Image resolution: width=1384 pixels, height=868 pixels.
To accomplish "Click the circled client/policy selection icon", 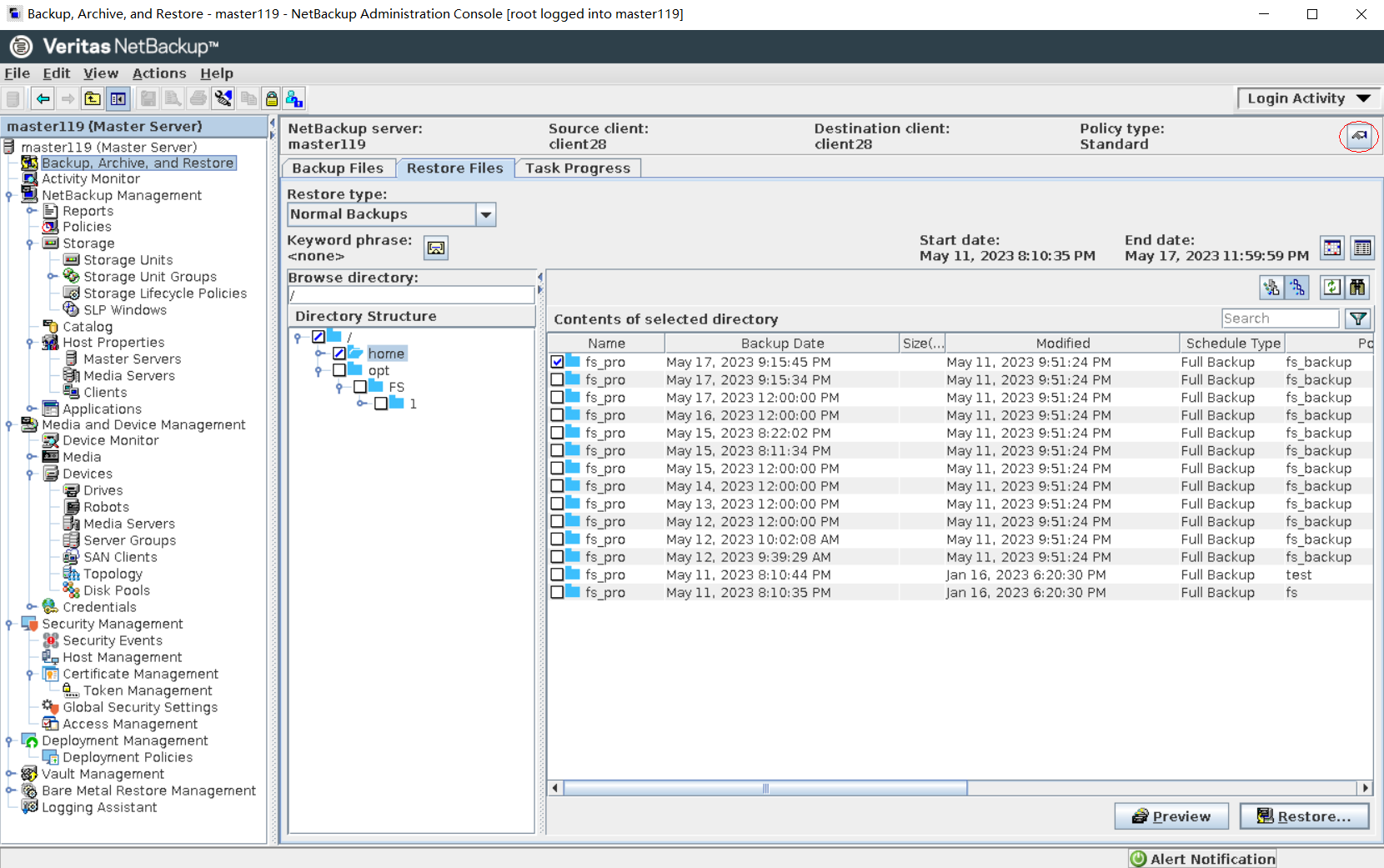I will point(1359,136).
